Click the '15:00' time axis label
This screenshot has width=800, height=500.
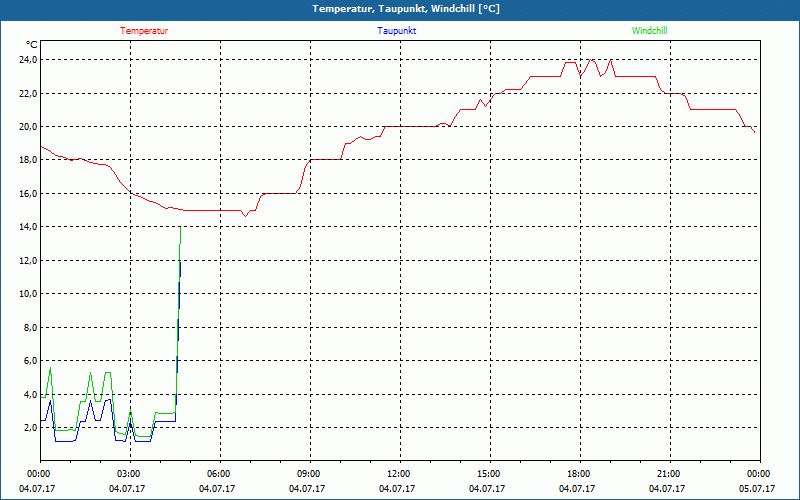tap(487, 474)
